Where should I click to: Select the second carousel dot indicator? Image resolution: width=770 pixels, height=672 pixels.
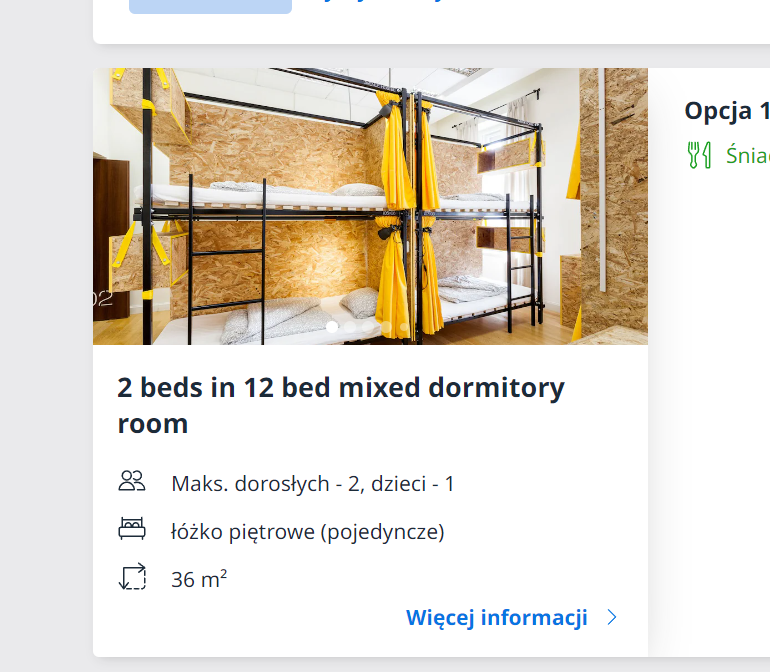[350, 327]
